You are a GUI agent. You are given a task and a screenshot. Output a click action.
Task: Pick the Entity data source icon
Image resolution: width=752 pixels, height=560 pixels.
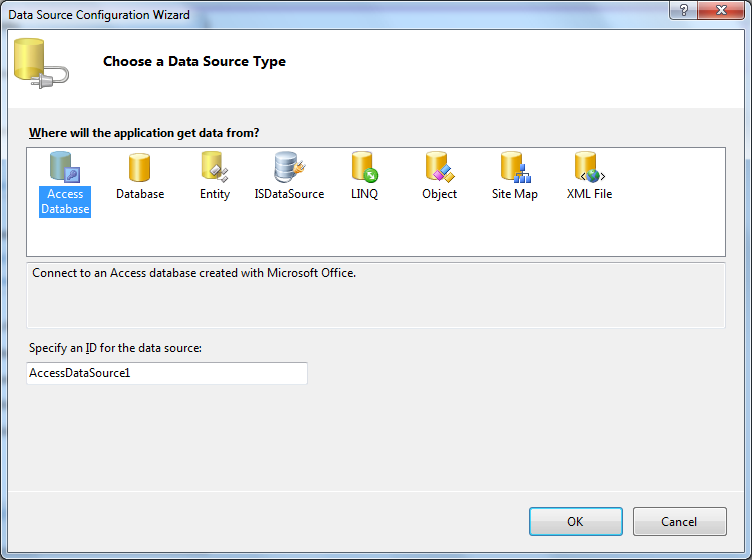click(x=214, y=168)
